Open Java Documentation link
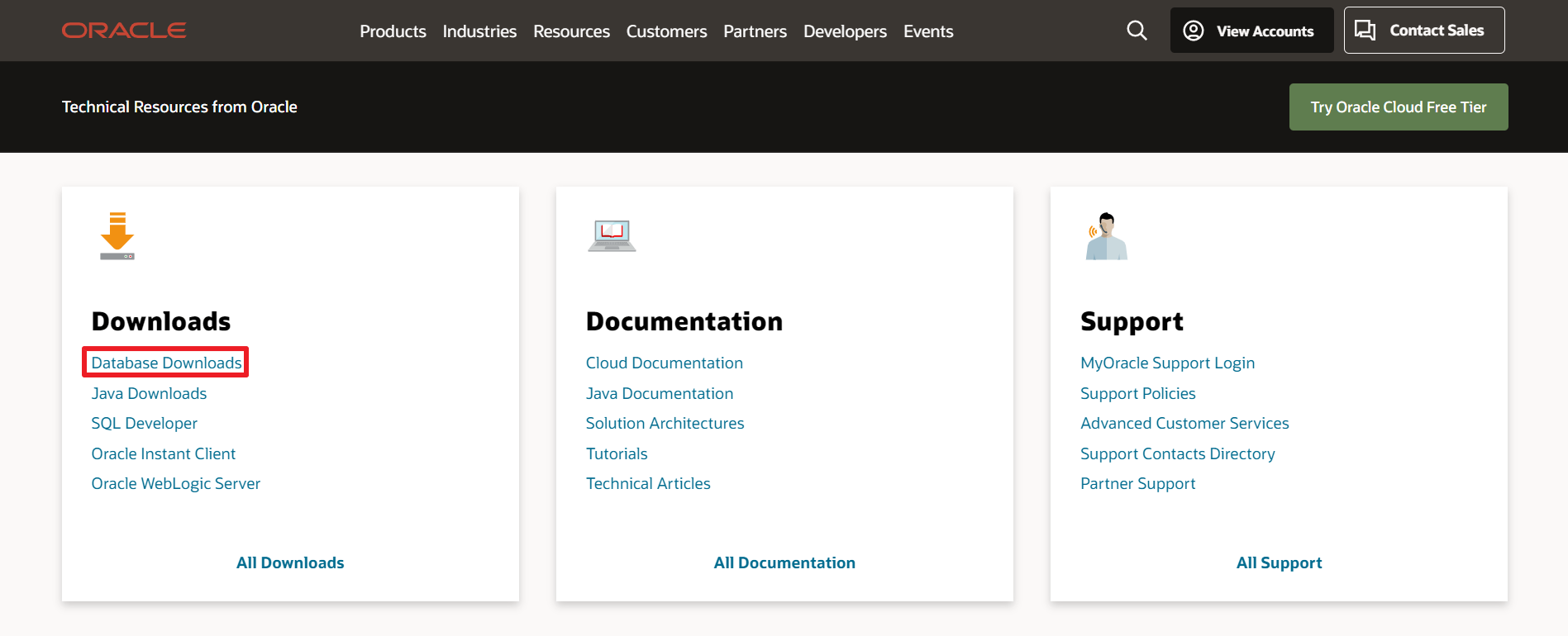1568x636 pixels. [x=659, y=393]
